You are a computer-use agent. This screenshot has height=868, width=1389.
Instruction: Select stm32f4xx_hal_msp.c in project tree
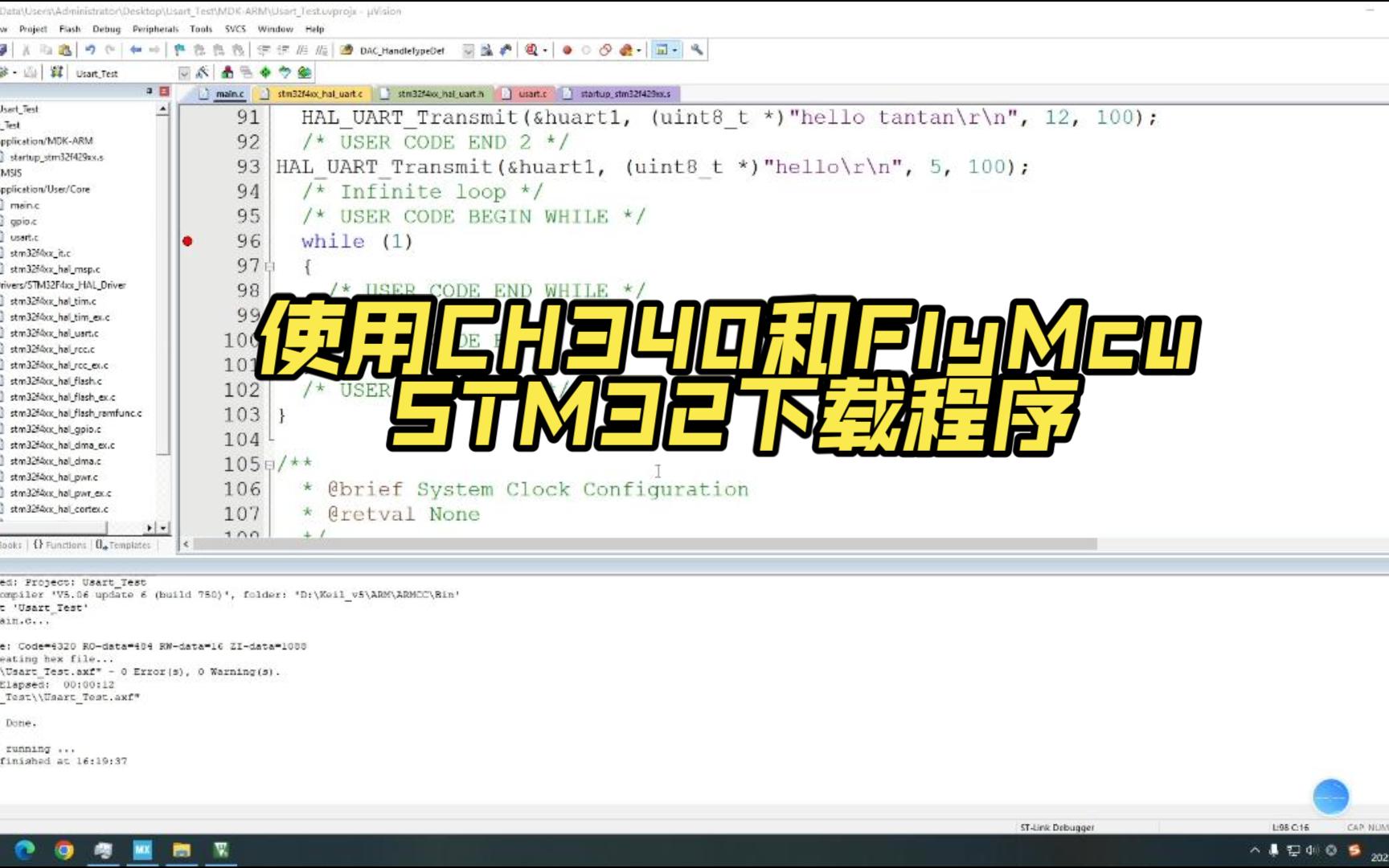coord(55,269)
